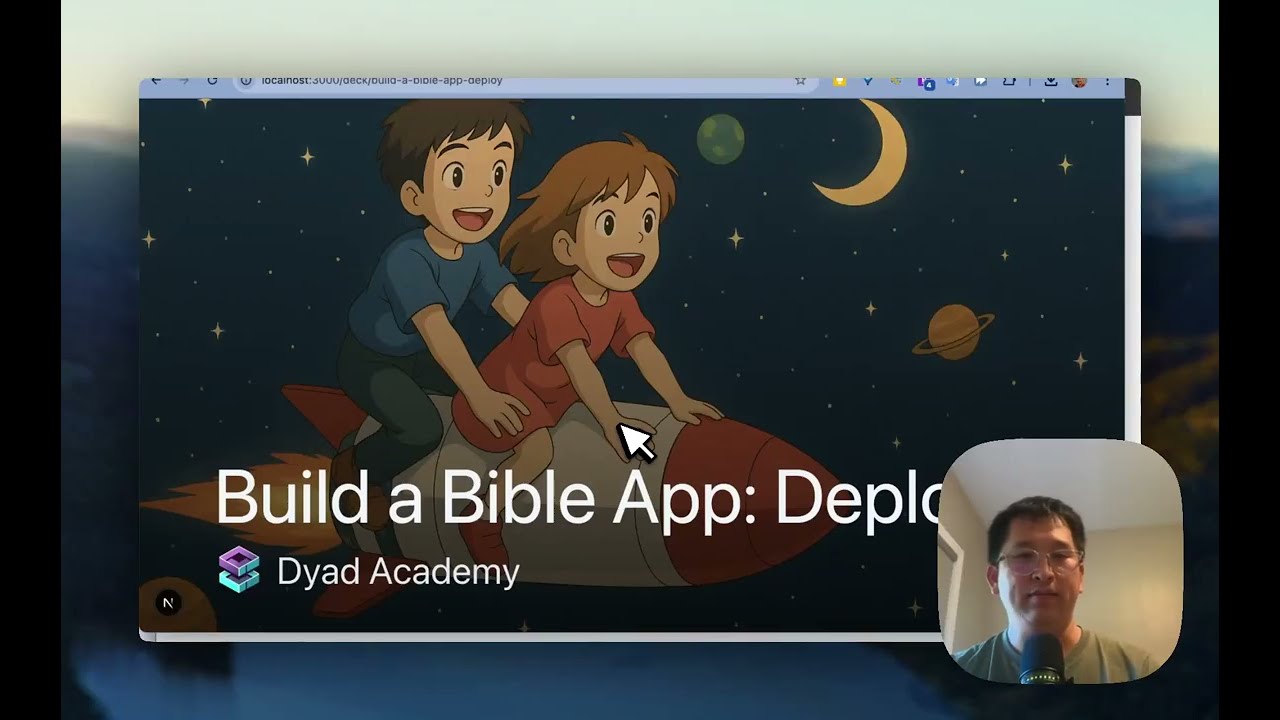This screenshot has width=1280, height=720.
Task: Click the Dyad Academy logo icon
Action: pyautogui.click(x=239, y=570)
